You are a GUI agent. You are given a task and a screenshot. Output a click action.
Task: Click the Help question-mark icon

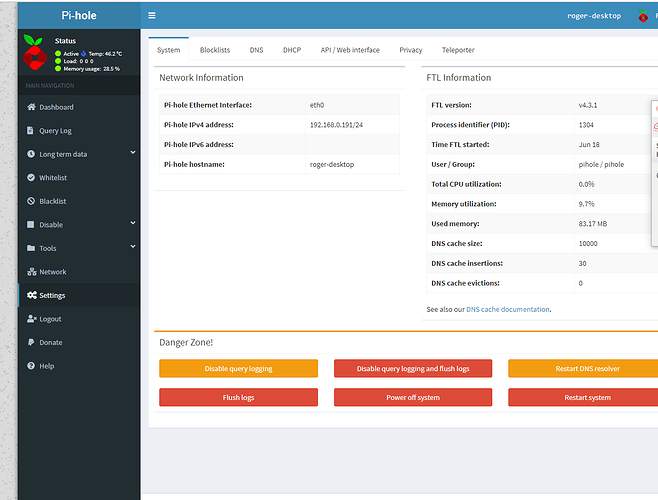(31, 366)
